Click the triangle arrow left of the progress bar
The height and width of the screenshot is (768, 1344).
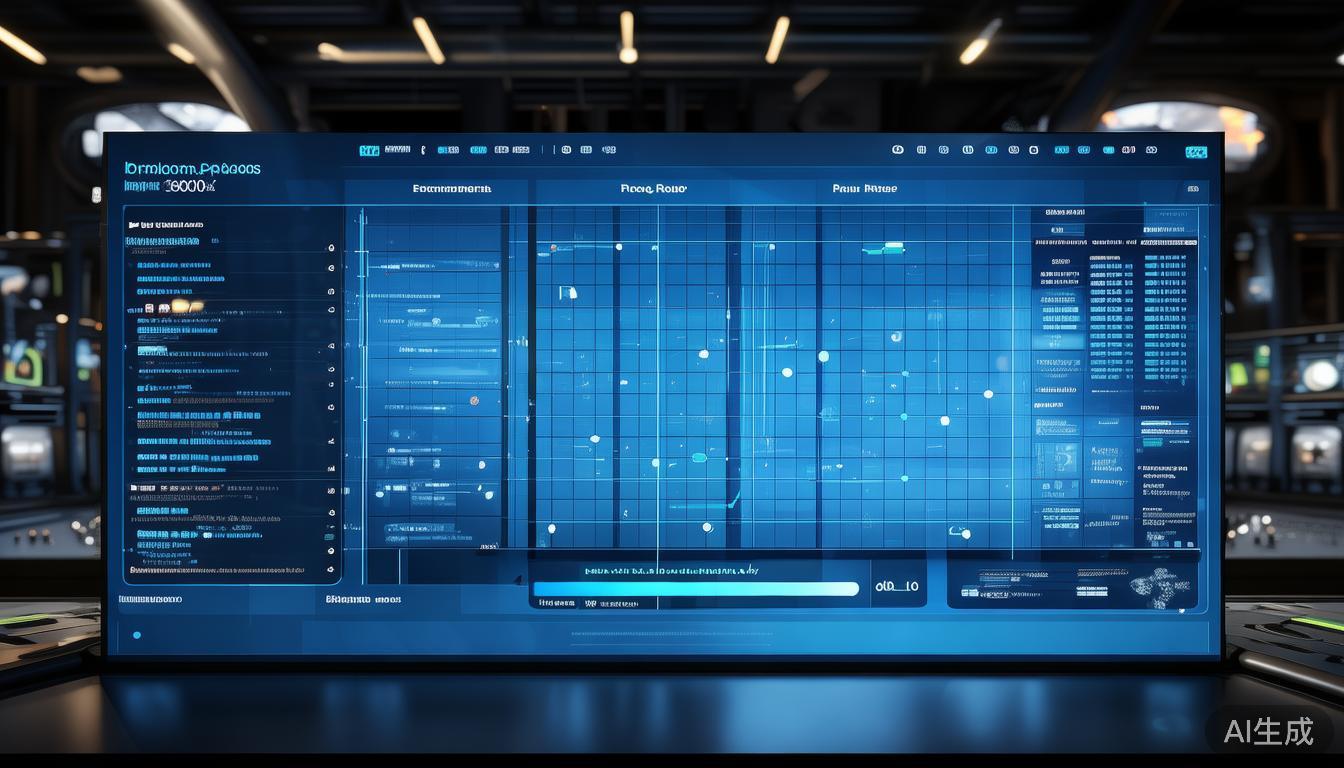[x=518, y=579]
